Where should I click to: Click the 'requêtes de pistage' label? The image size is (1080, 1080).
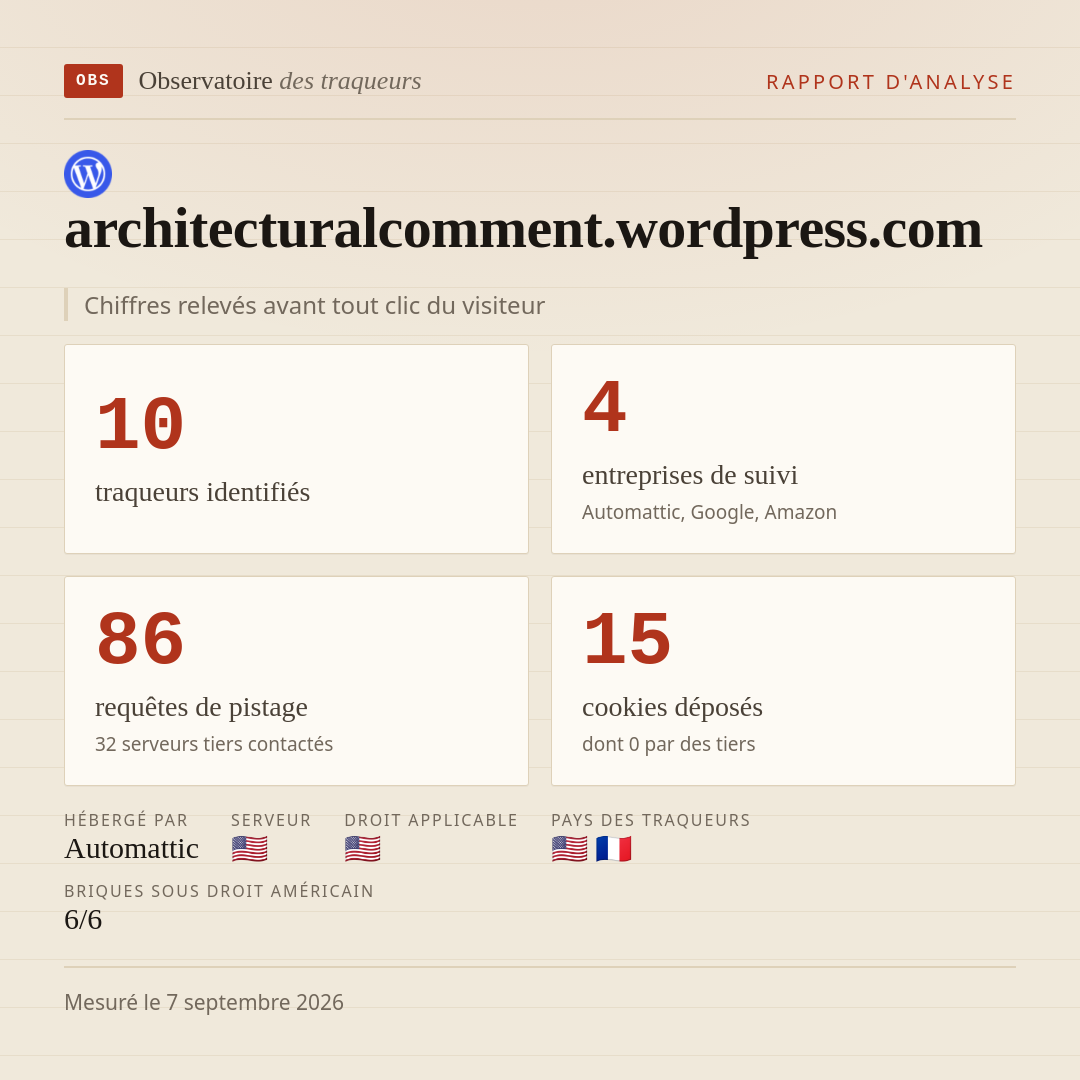point(201,707)
